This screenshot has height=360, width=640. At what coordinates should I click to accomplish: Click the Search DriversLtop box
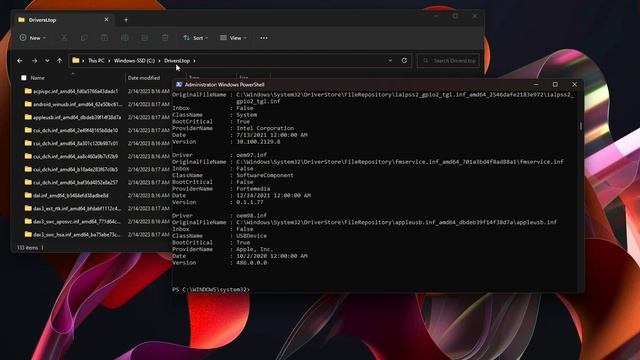pyautogui.click(x=448, y=60)
